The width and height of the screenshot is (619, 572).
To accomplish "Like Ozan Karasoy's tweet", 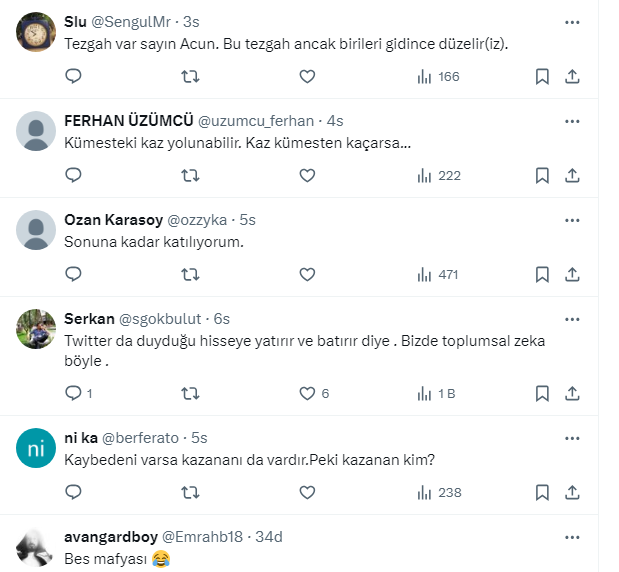I will tap(307, 274).
